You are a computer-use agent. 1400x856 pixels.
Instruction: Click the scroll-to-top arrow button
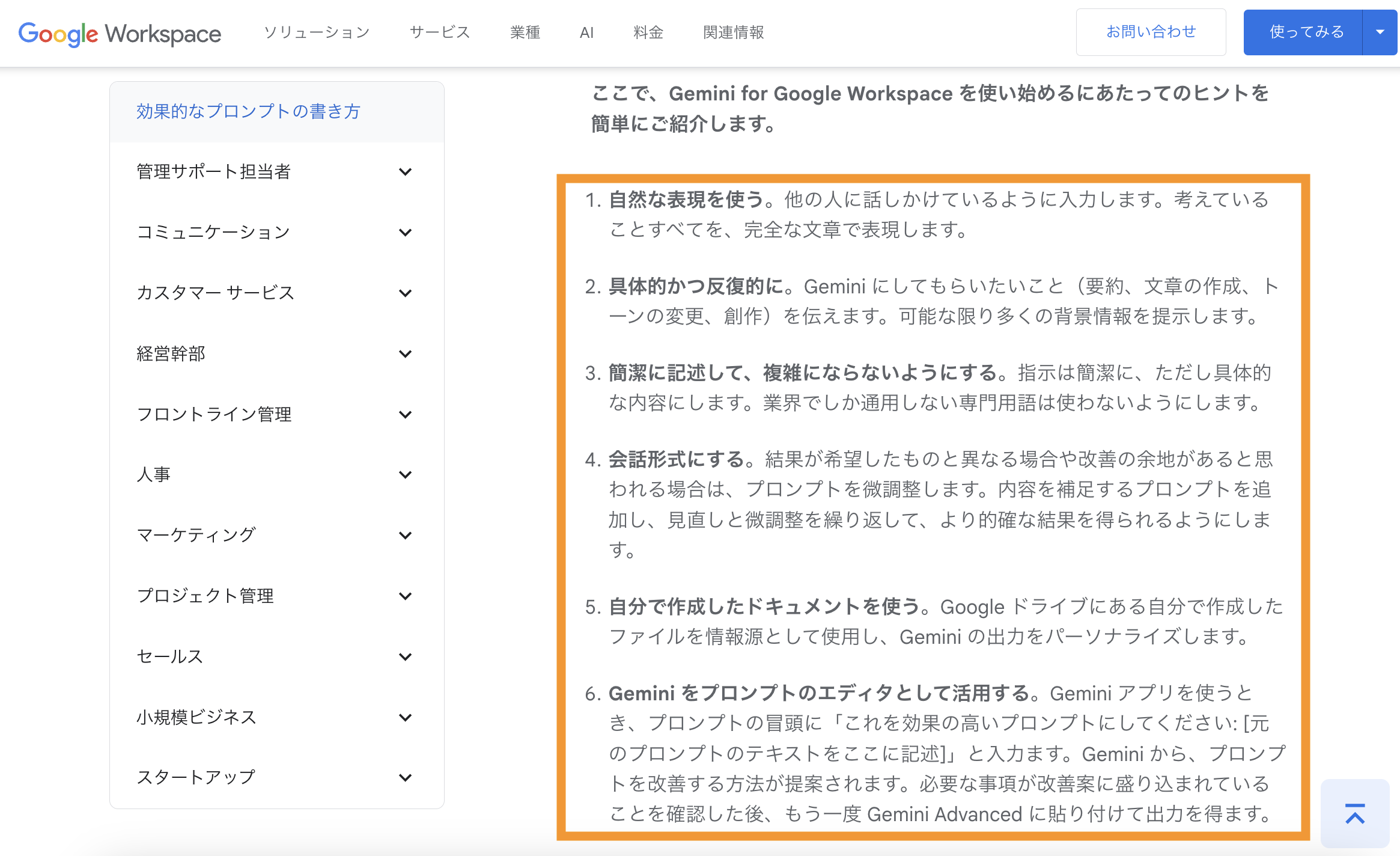[1354, 813]
